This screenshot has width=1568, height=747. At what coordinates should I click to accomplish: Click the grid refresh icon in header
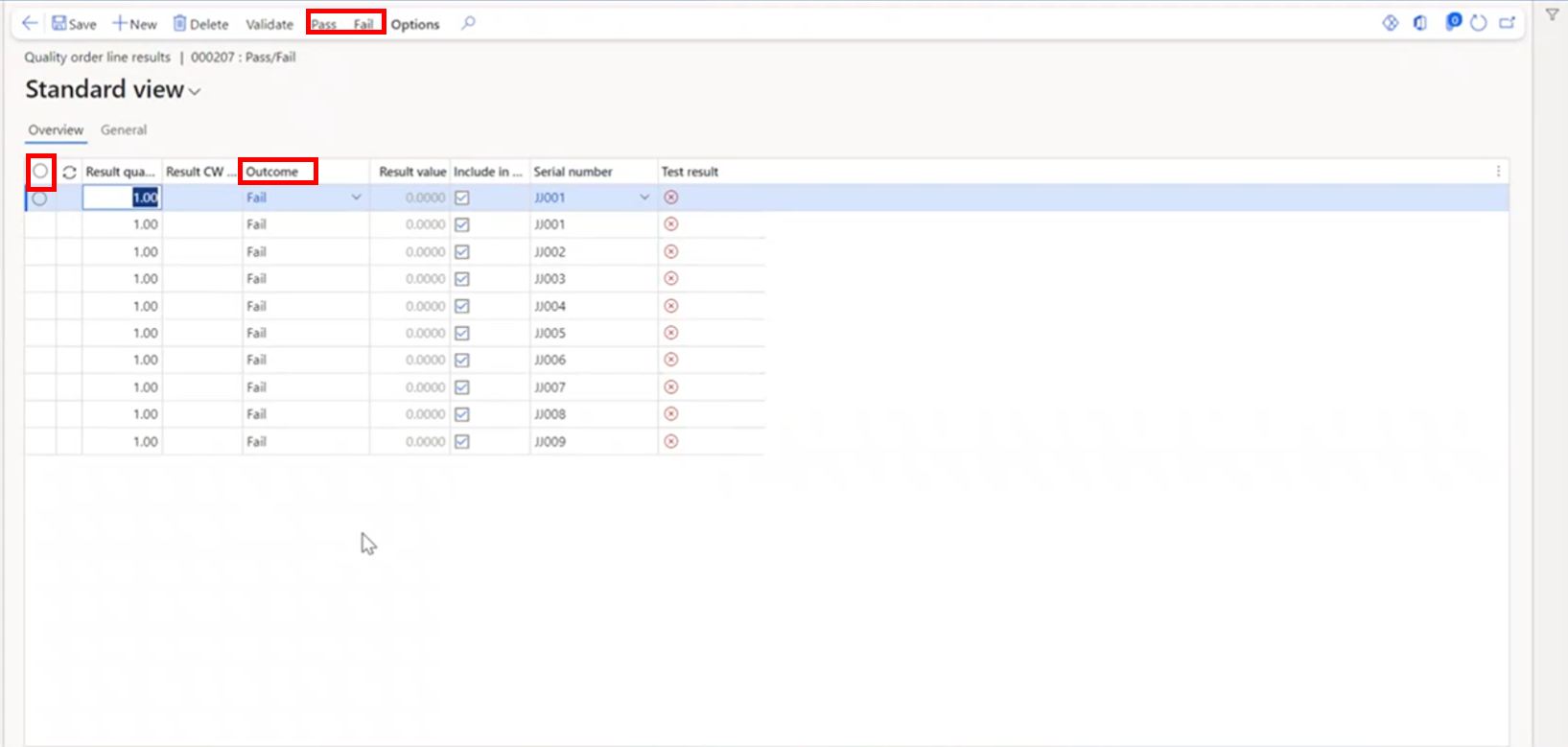click(x=69, y=173)
